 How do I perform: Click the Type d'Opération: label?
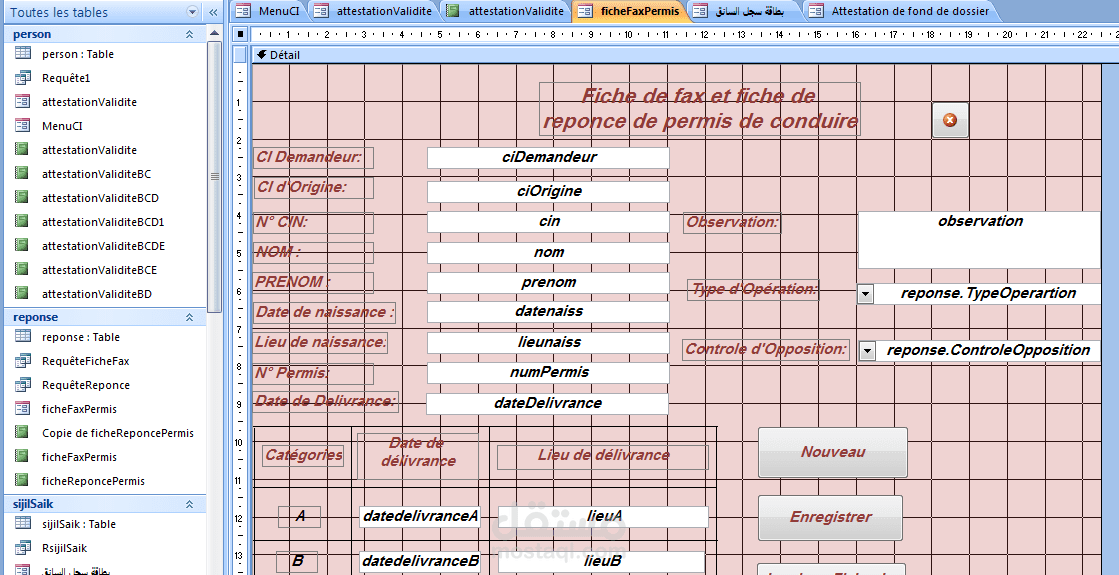[754, 290]
